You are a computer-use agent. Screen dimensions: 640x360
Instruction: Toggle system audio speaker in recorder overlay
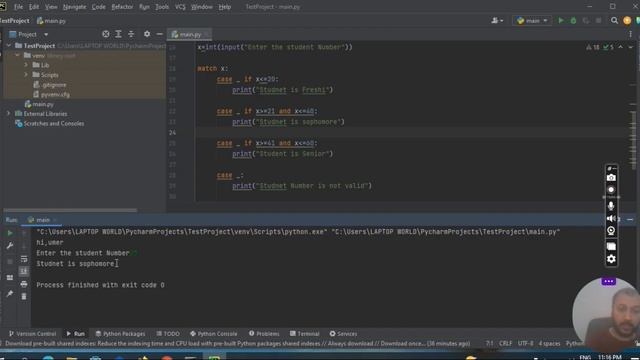611,219
